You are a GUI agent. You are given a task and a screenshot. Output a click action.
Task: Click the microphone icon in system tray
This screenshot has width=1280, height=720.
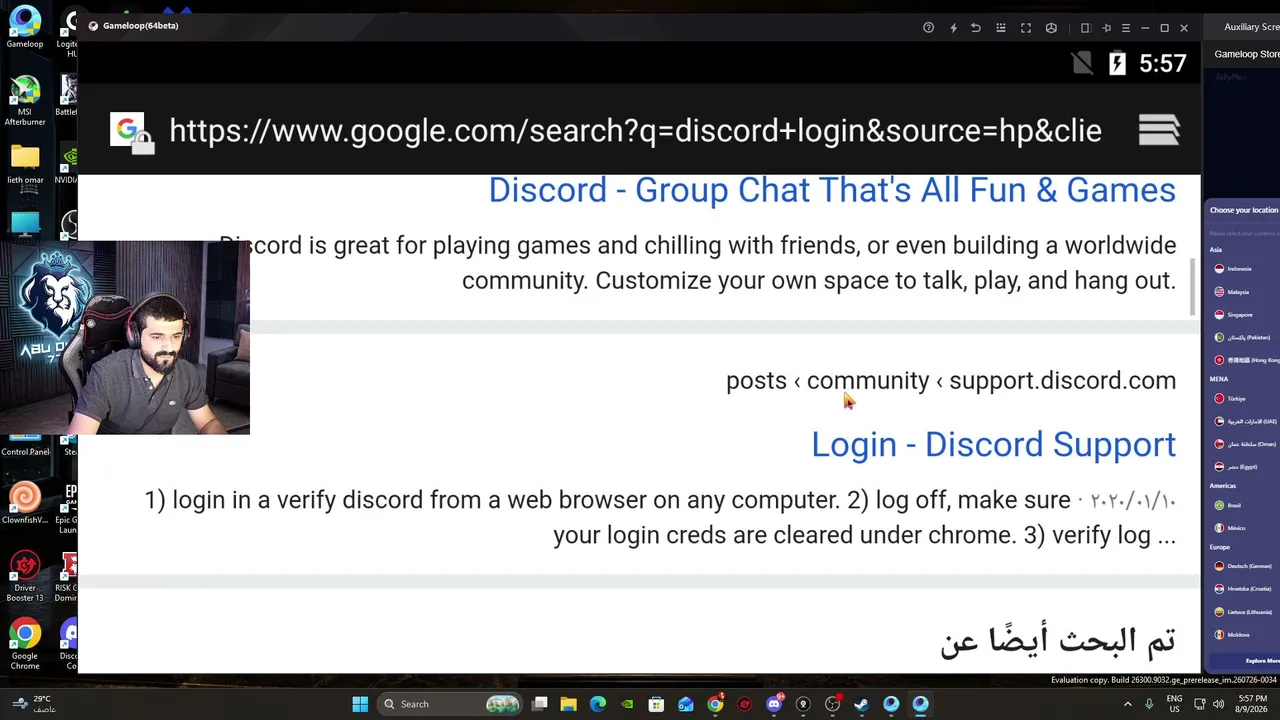point(1149,704)
